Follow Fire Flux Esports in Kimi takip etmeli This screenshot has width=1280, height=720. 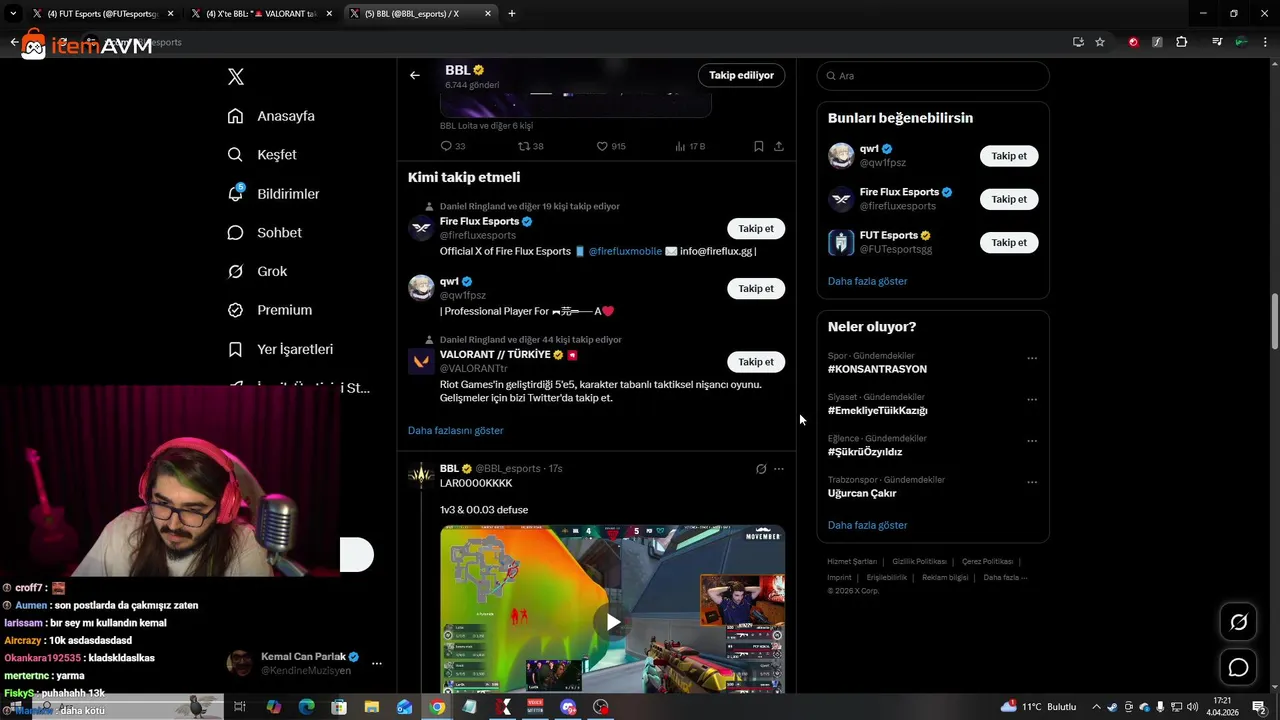[x=756, y=228]
